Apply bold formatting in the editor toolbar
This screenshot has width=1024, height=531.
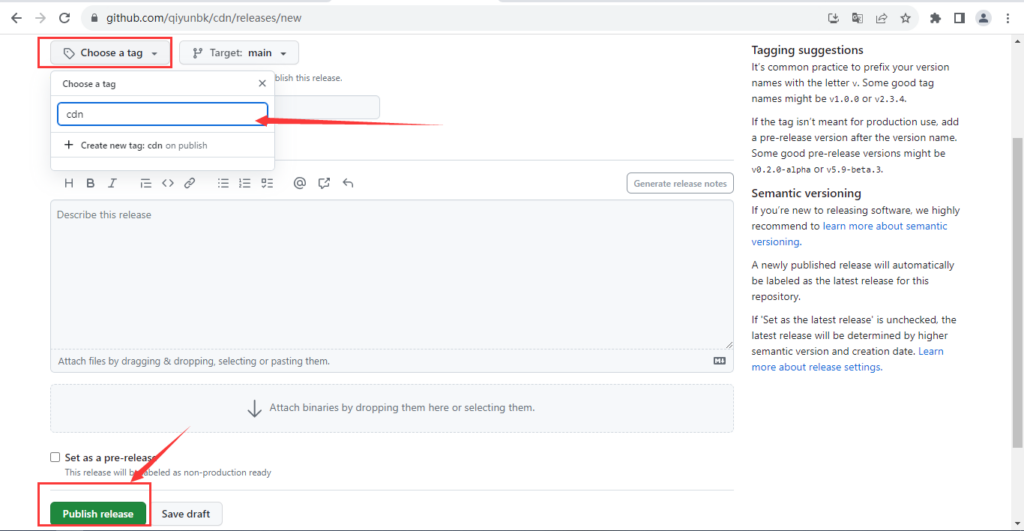coord(91,184)
